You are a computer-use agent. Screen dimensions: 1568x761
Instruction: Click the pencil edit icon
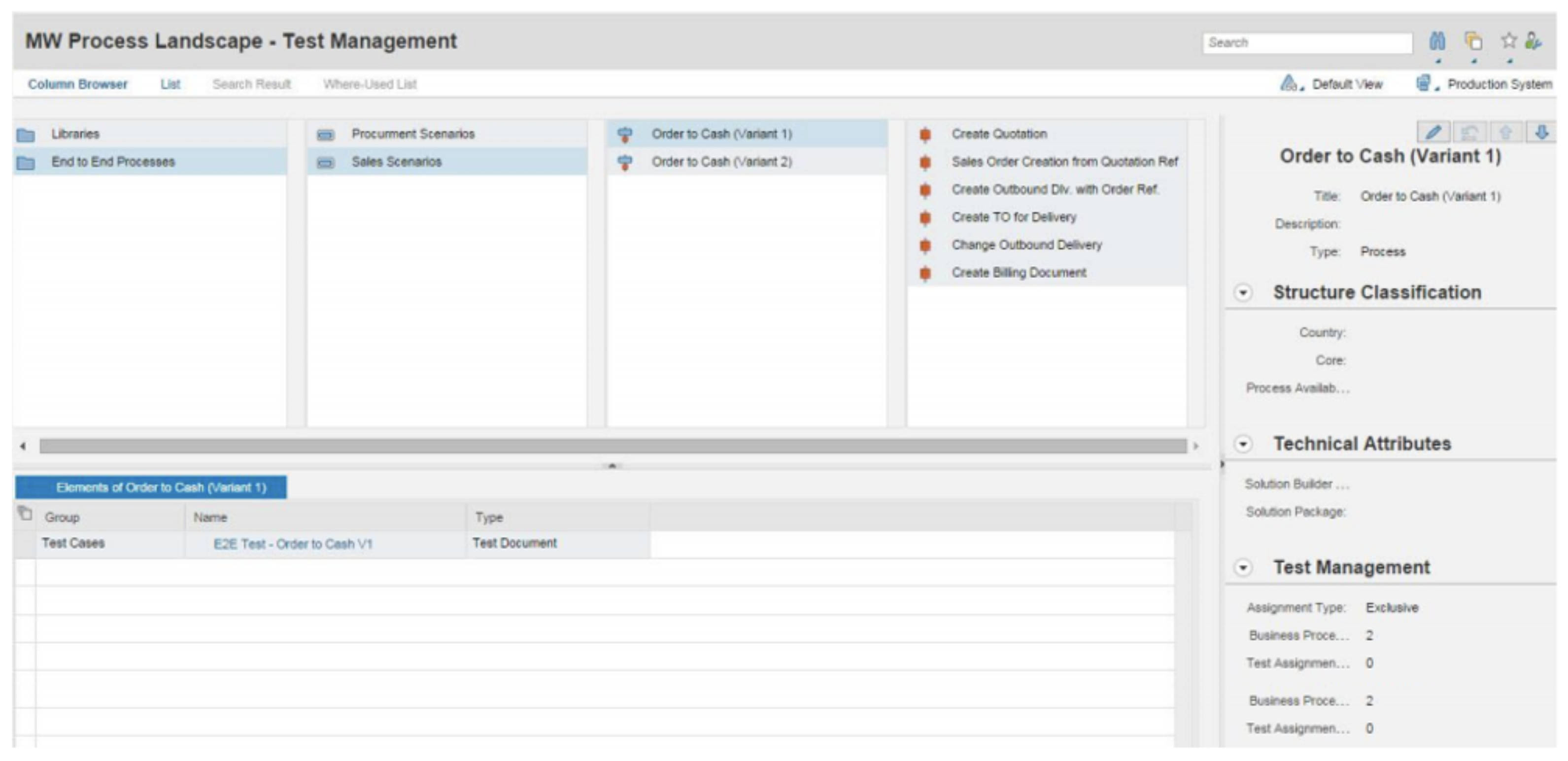tap(1433, 132)
